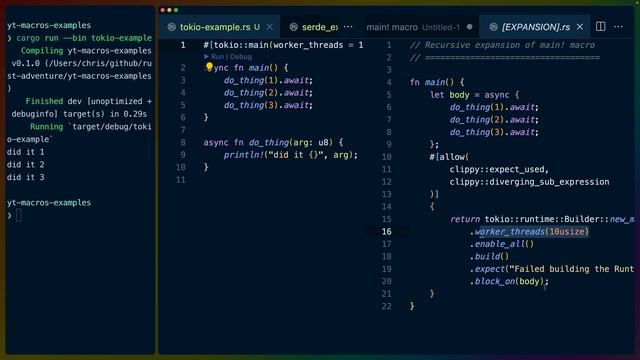Click Rust file icon on [EXPANSION].rs tab
The height and width of the screenshot is (360, 640).
[x=493, y=27]
